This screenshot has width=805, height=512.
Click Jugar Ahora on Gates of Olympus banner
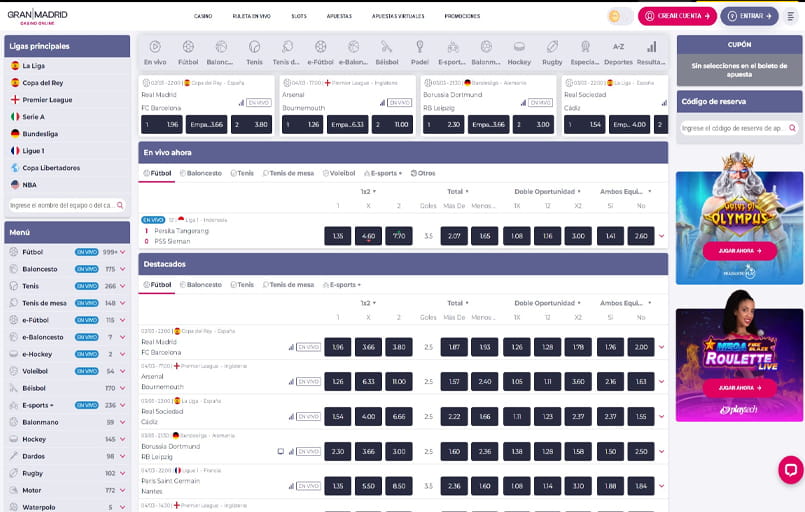(x=739, y=251)
